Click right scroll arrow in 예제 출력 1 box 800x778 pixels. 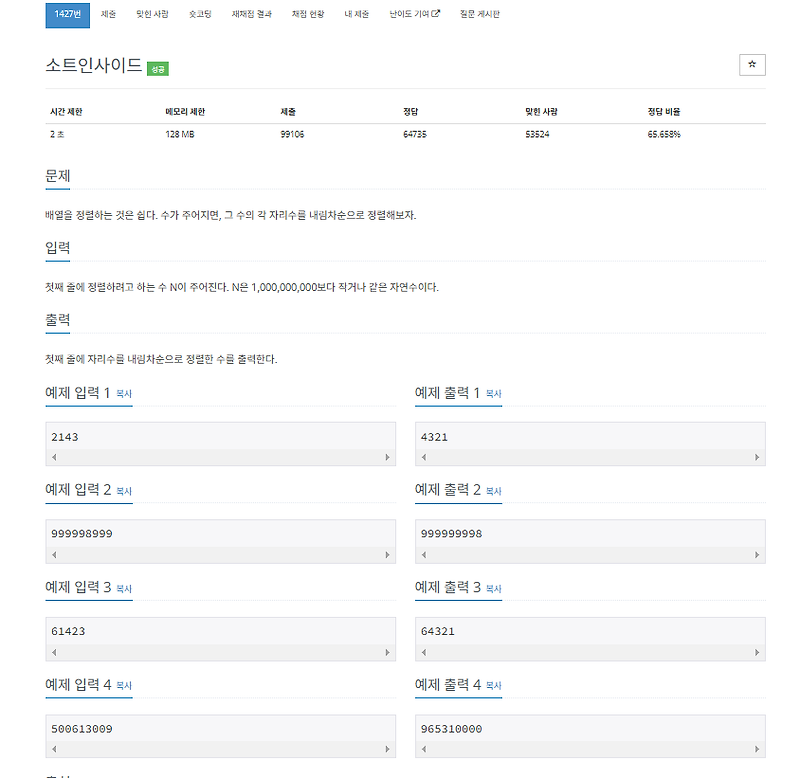[757, 457]
